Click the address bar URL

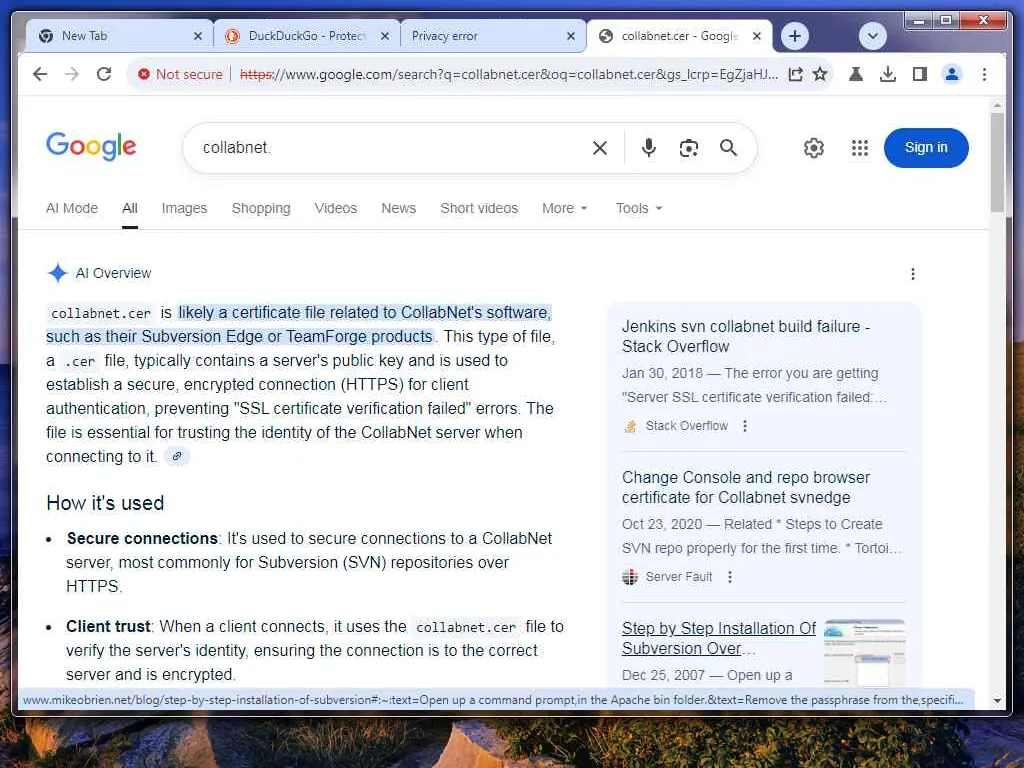[509, 74]
